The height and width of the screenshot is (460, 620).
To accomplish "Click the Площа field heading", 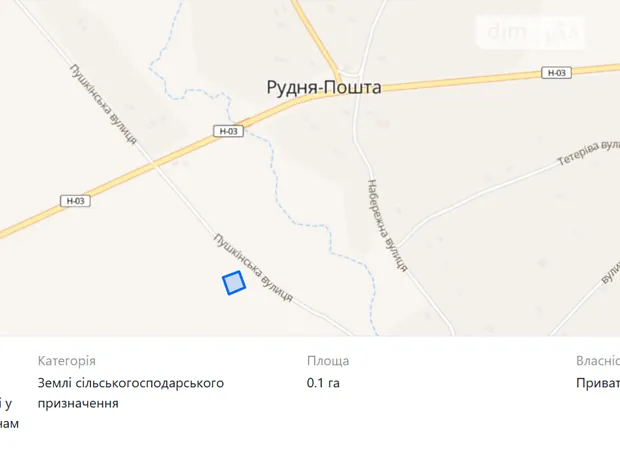I will point(328,361).
